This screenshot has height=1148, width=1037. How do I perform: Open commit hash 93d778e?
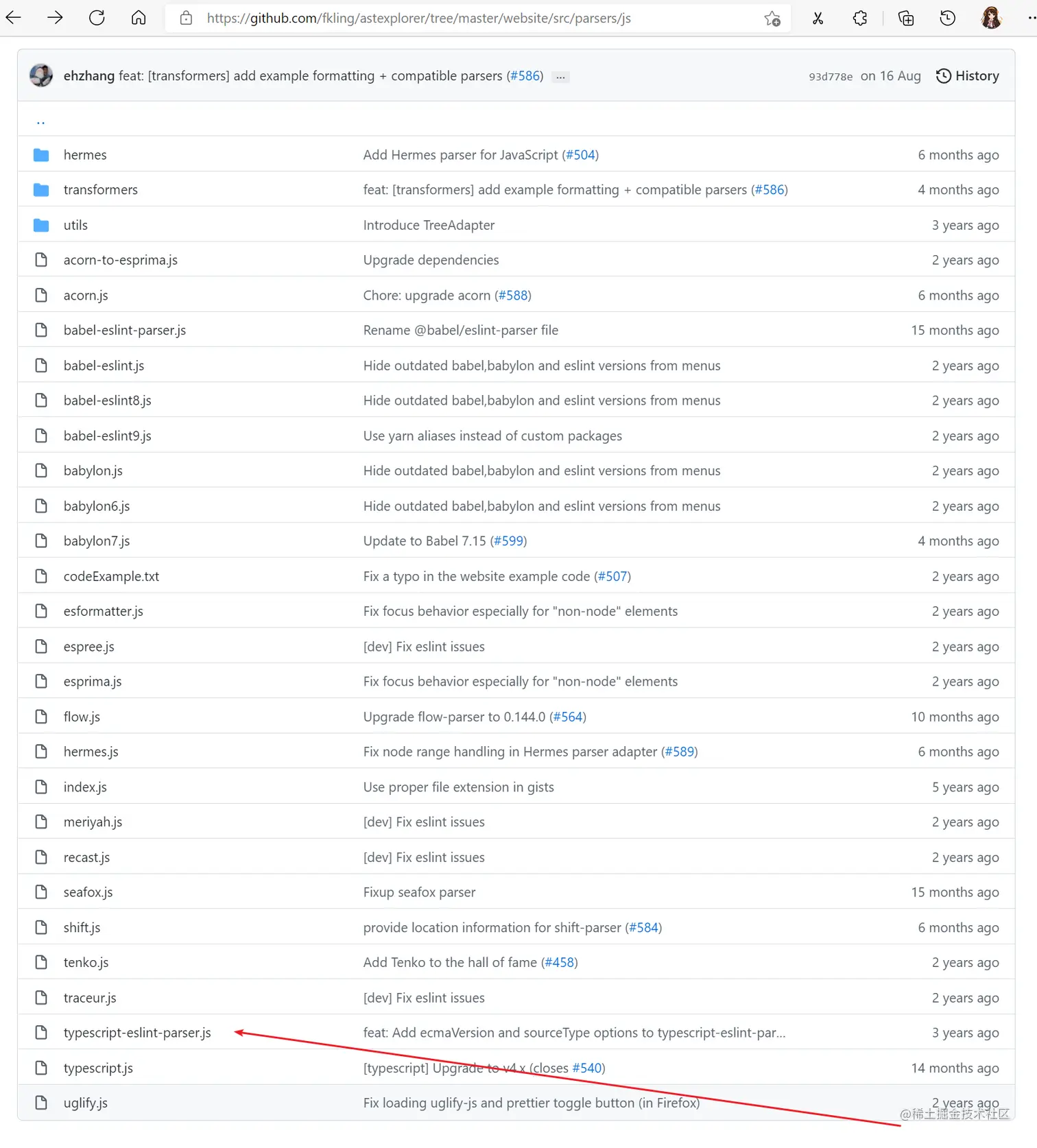click(x=831, y=77)
